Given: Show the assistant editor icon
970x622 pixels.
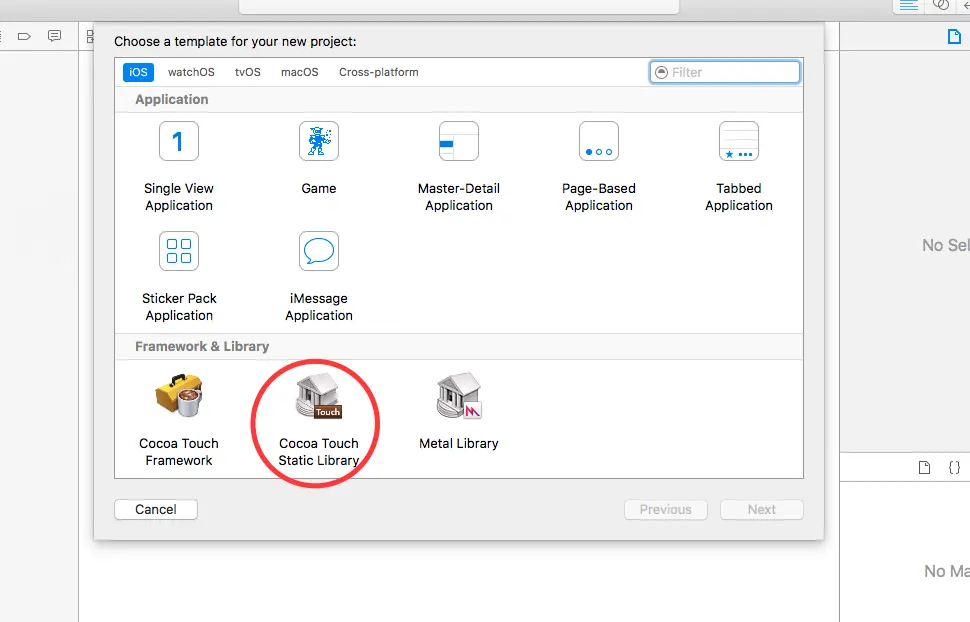Looking at the screenshot, I should [x=941, y=6].
